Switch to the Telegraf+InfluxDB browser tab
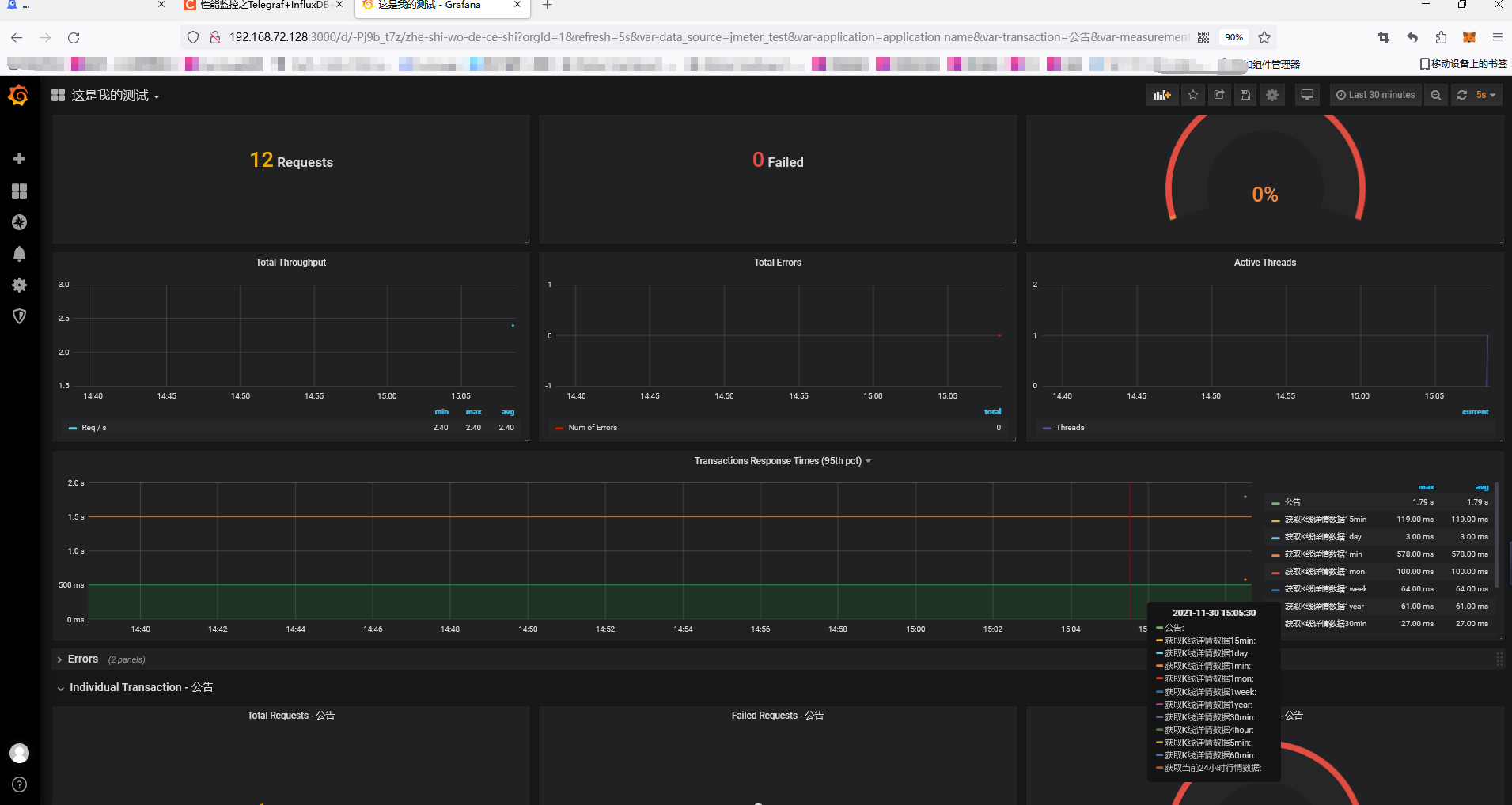The image size is (1512, 805). [x=264, y=6]
